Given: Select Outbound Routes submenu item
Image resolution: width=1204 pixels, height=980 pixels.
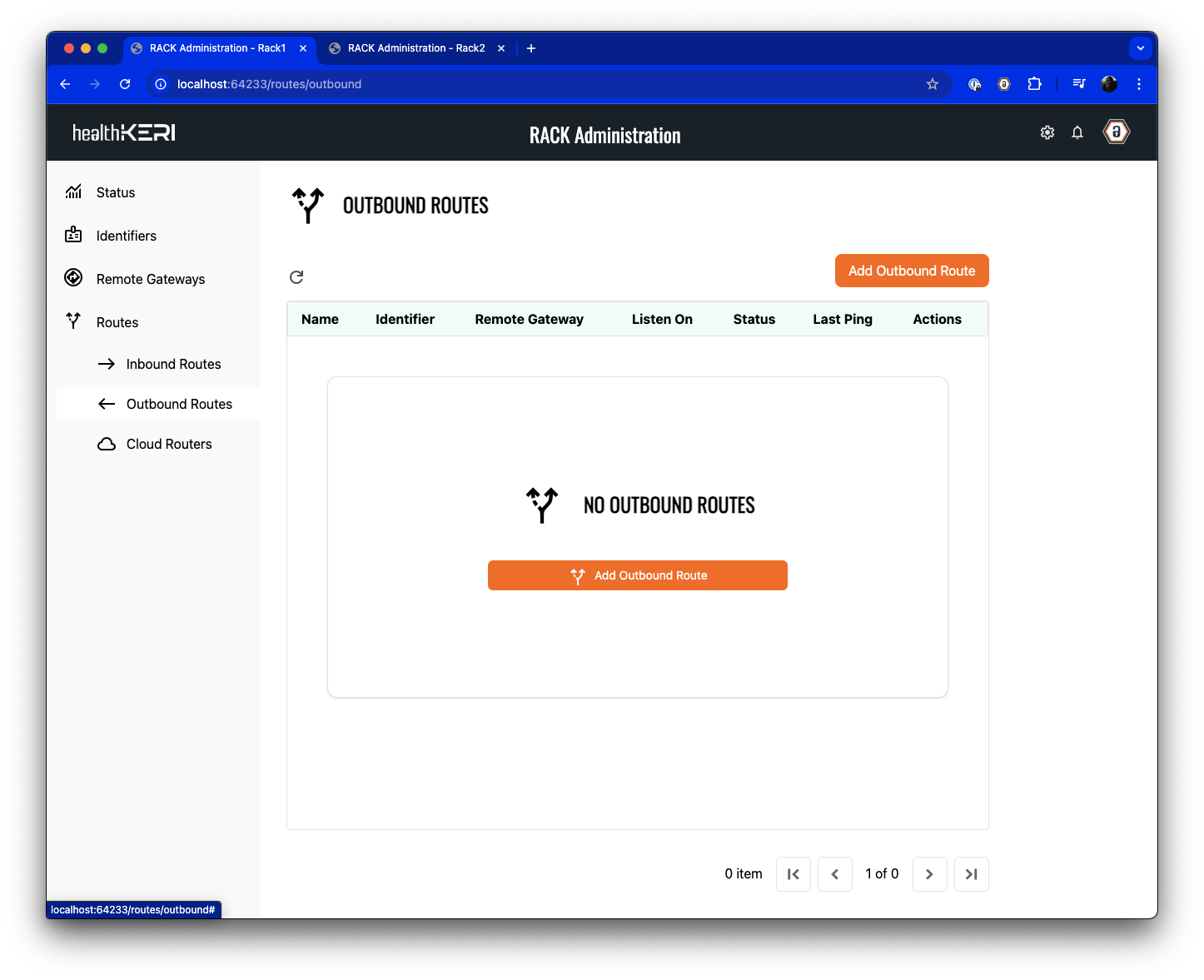Looking at the screenshot, I should pos(158,404).
